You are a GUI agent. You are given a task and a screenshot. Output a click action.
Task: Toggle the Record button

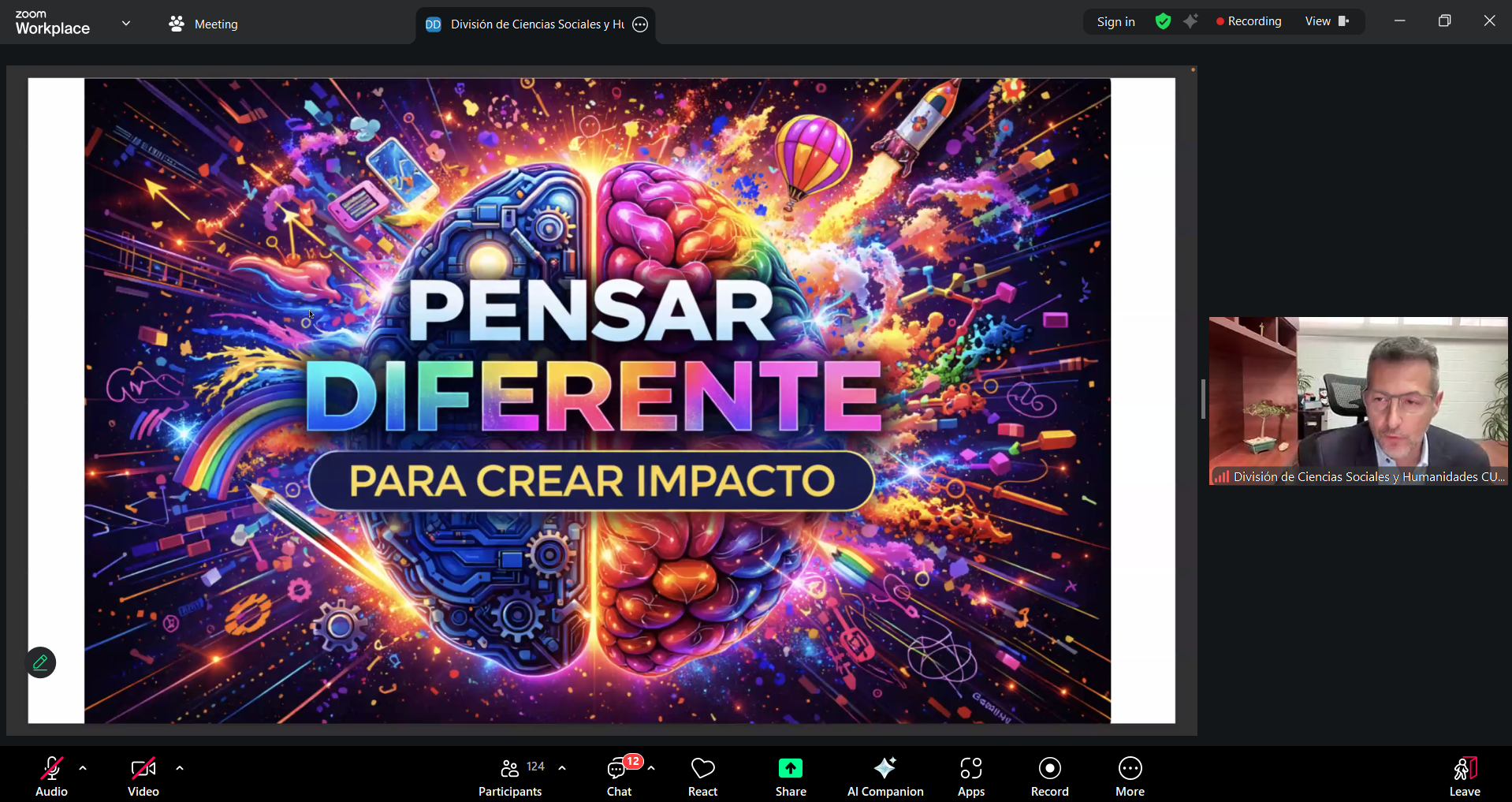tap(1049, 777)
